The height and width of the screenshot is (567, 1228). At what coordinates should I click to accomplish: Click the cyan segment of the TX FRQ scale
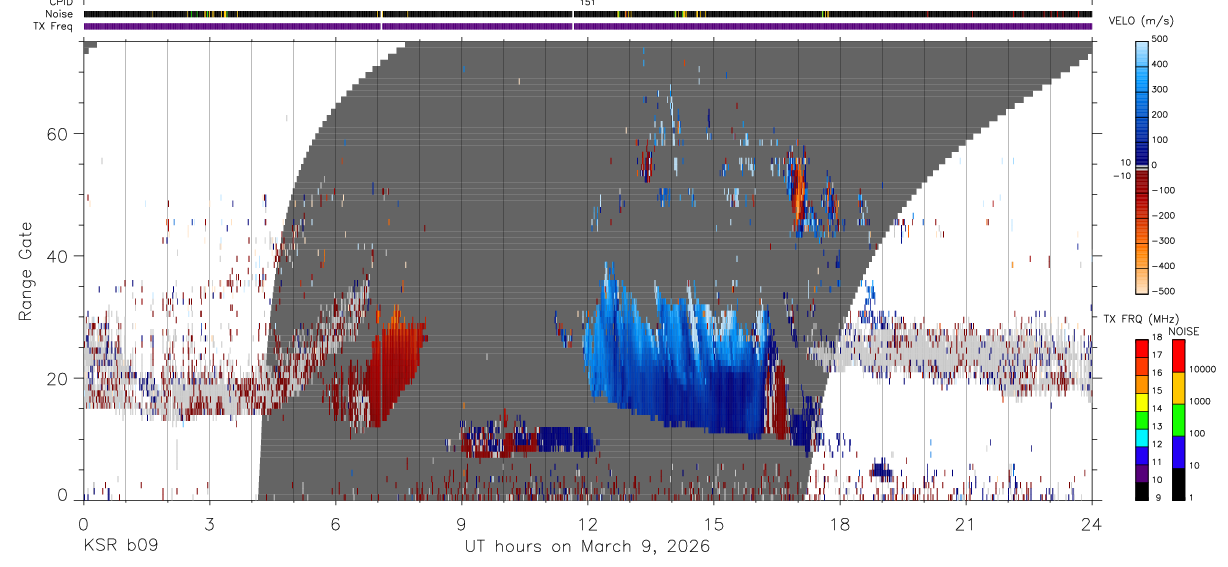[x=1142, y=438]
